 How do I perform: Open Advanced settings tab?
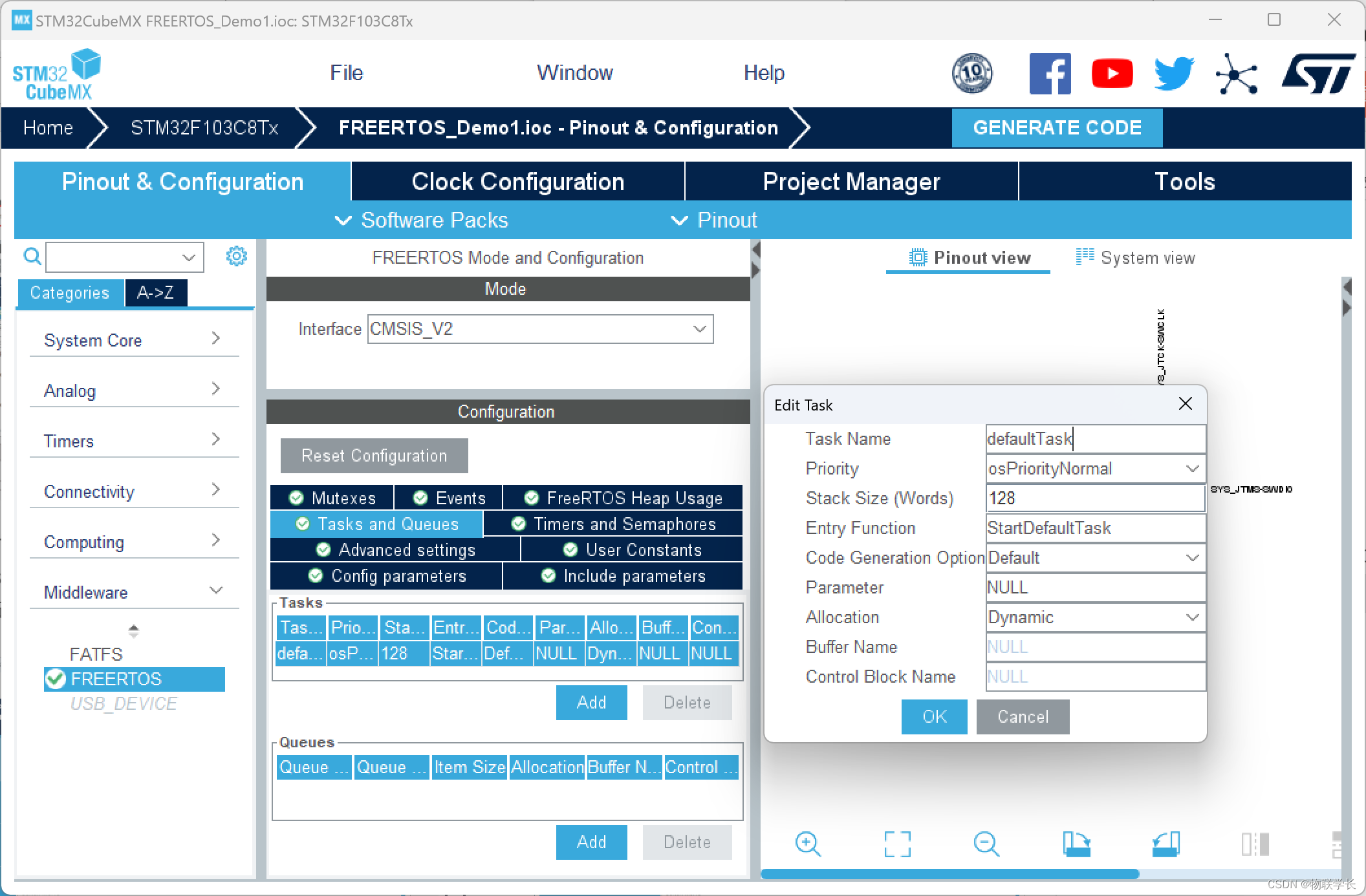click(395, 549)
